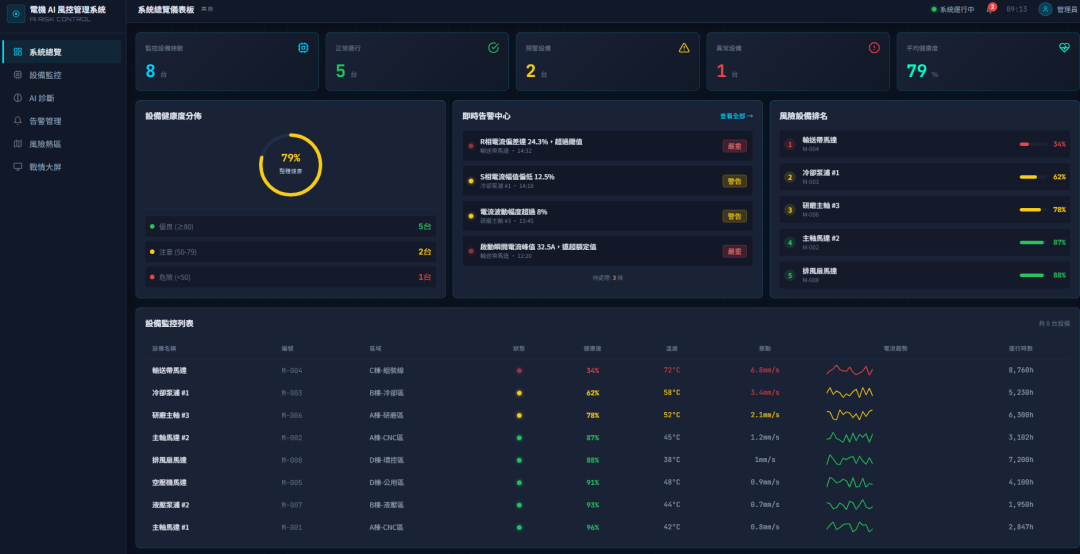Viewport: 1080px width, 554px height.
Task: Click the 健康度 column header
Action: click(x=592, y=349)
